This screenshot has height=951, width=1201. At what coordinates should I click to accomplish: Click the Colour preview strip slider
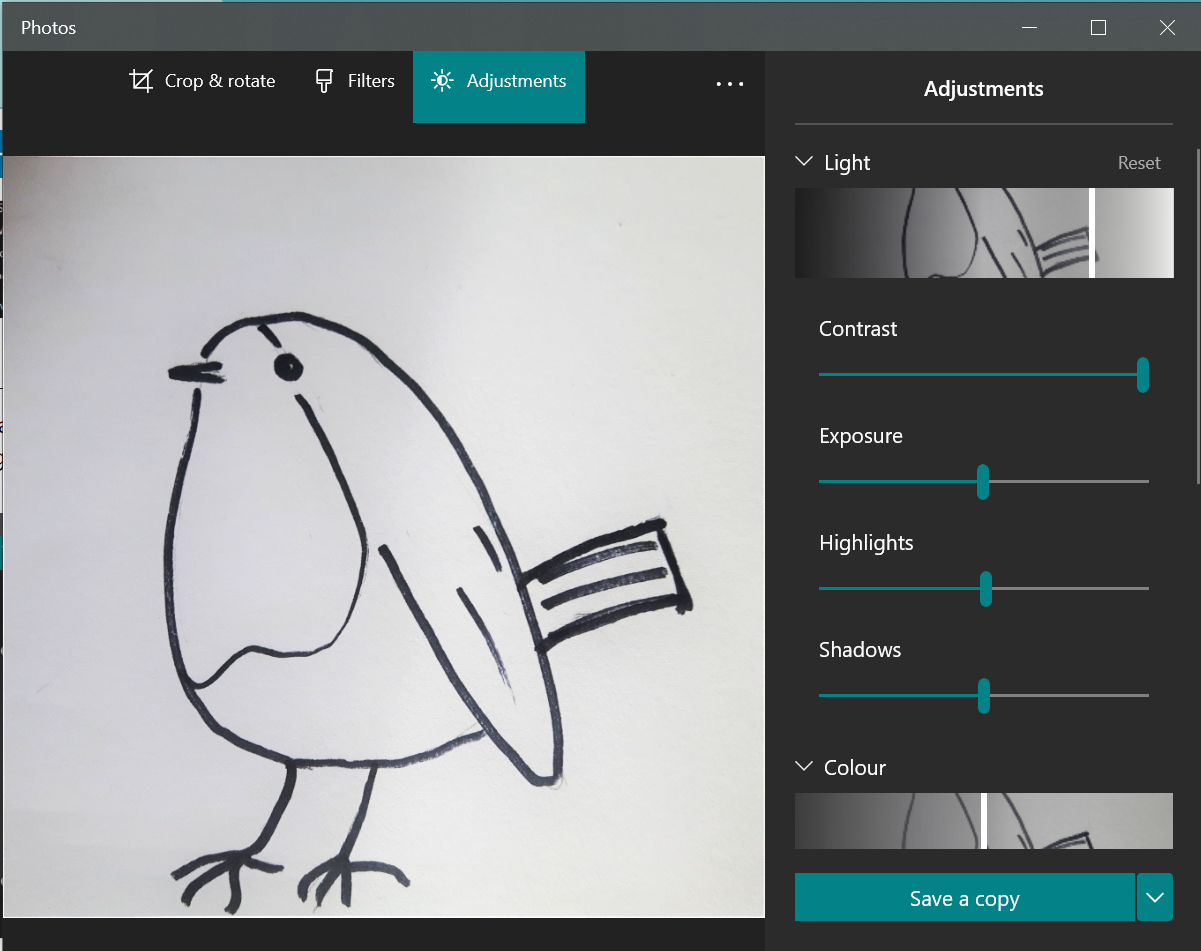[984, 821]
